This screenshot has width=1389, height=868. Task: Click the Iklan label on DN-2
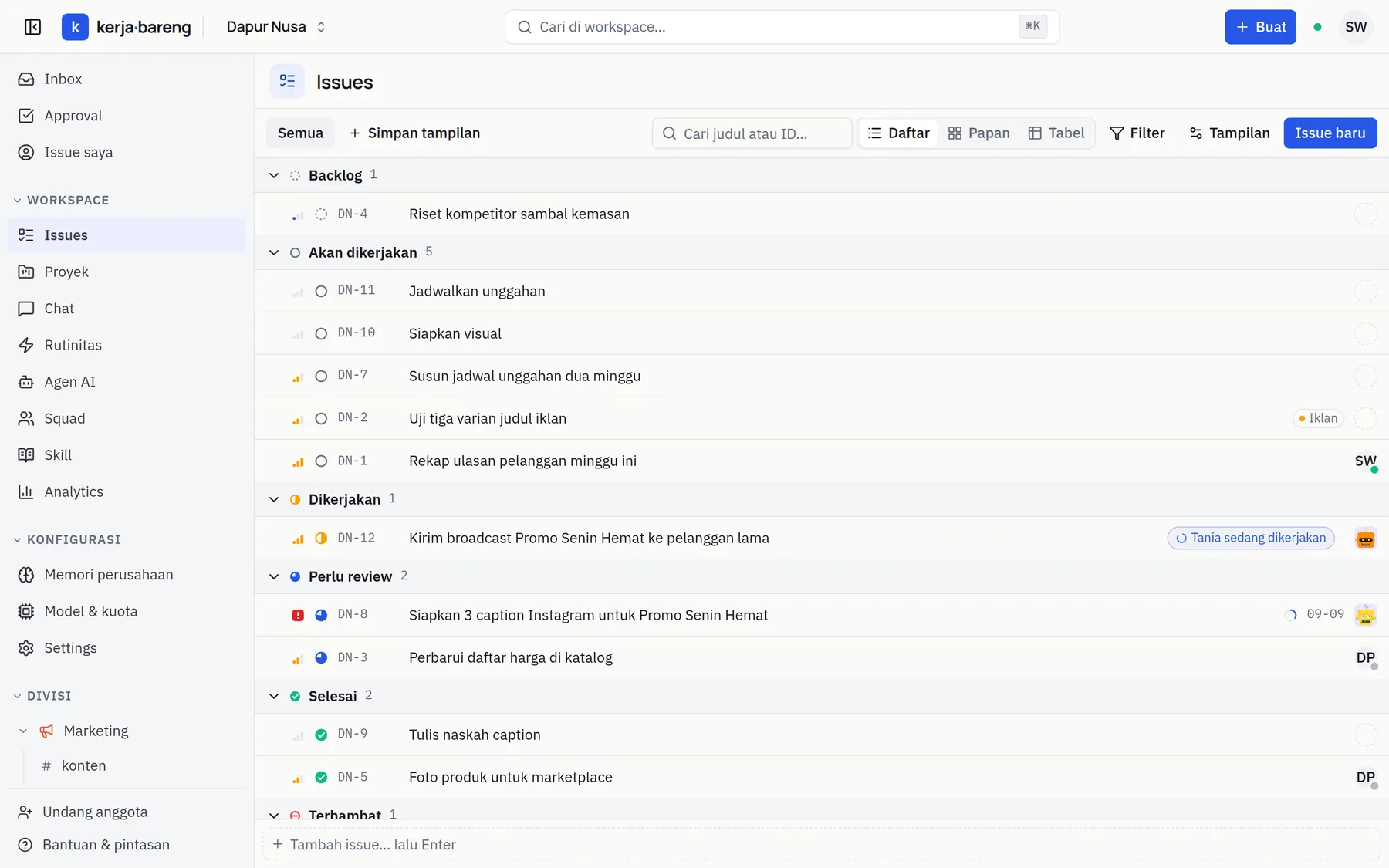tap(1318, 418)
